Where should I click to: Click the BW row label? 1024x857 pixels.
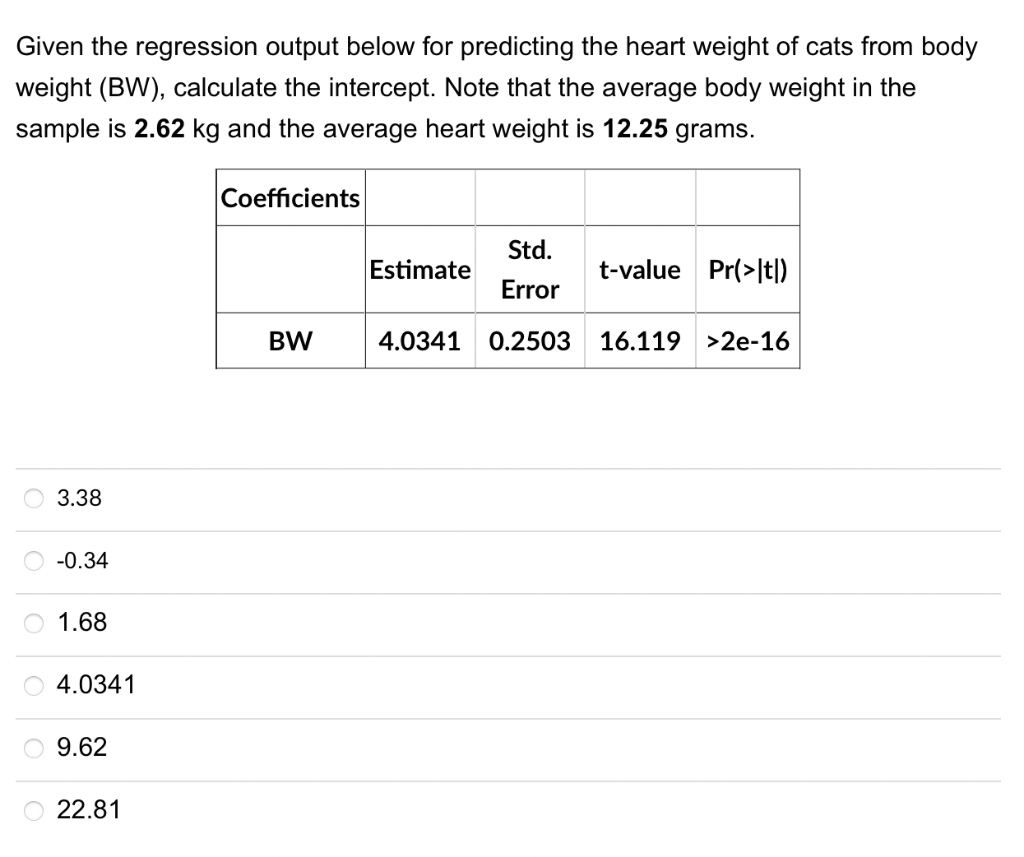pos(289,341)
